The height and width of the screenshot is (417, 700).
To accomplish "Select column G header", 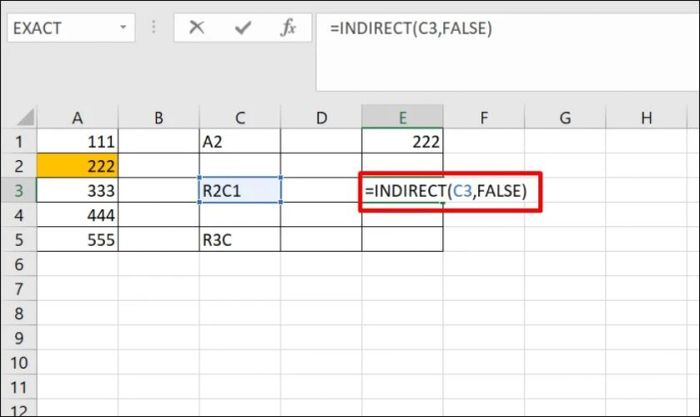I will (x=565, y=118).
